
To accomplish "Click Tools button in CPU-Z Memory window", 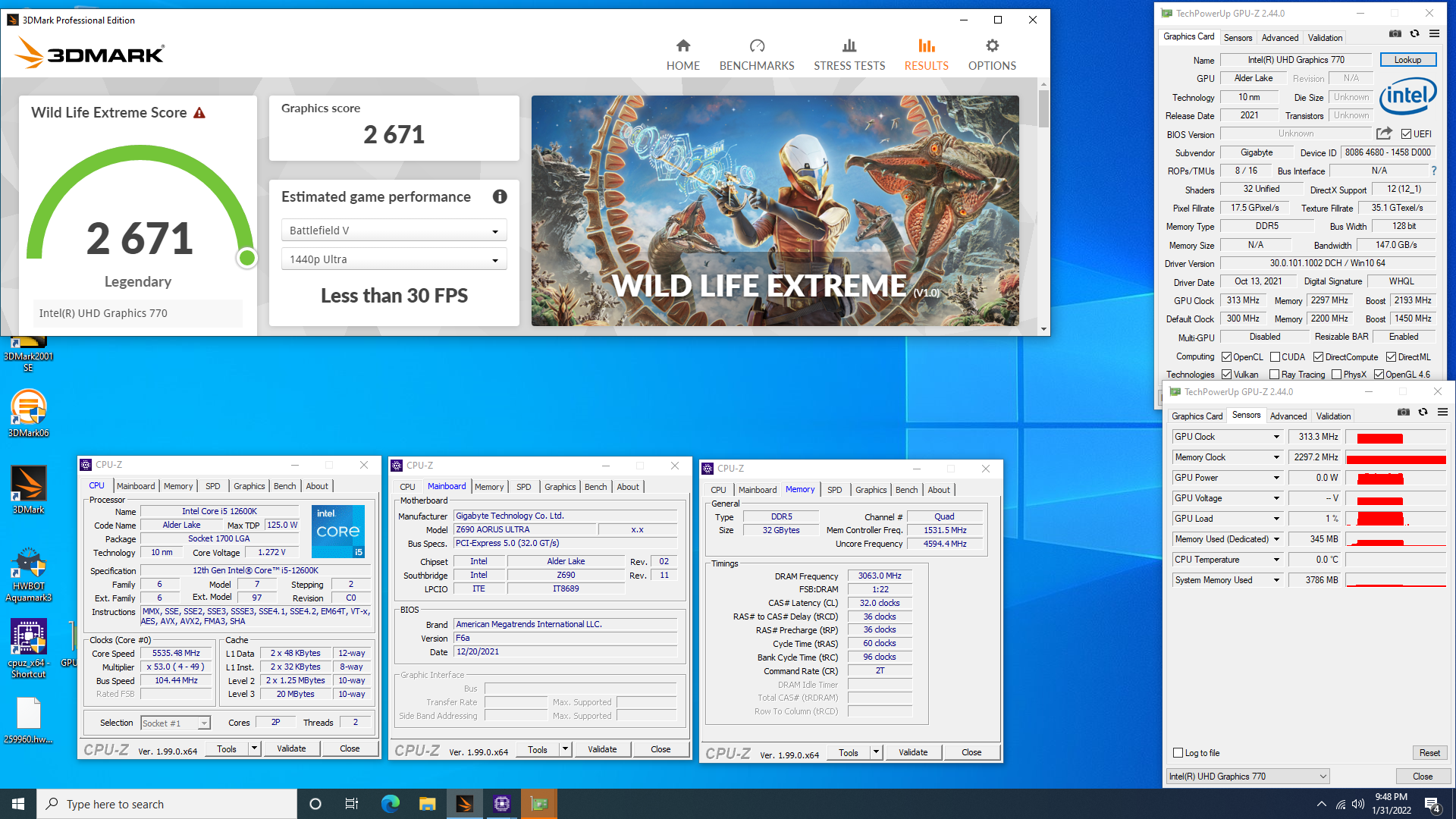I will point(848,753).
